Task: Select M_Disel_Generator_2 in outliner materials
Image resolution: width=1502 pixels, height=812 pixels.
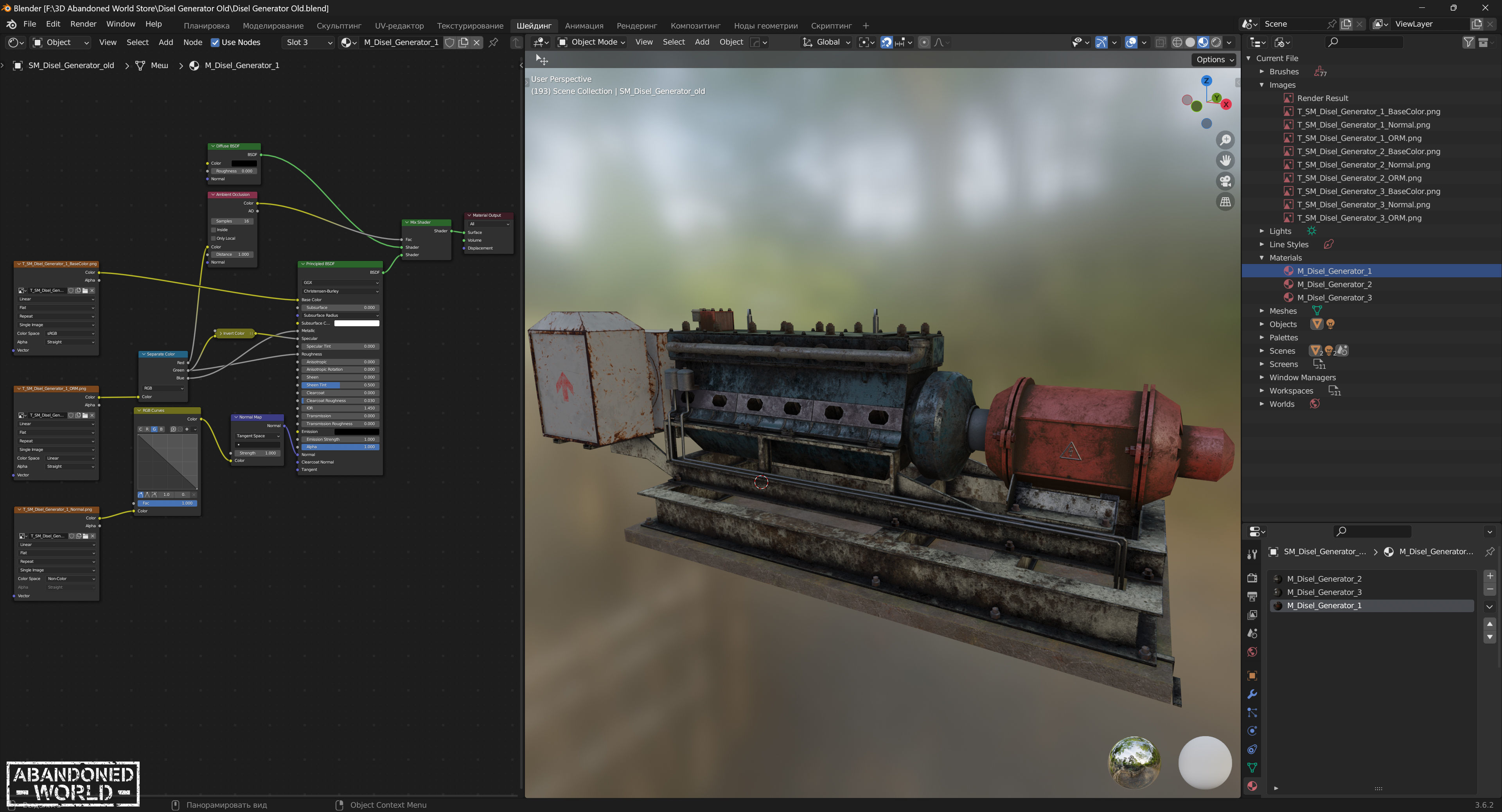Action: click(1334, 284)
